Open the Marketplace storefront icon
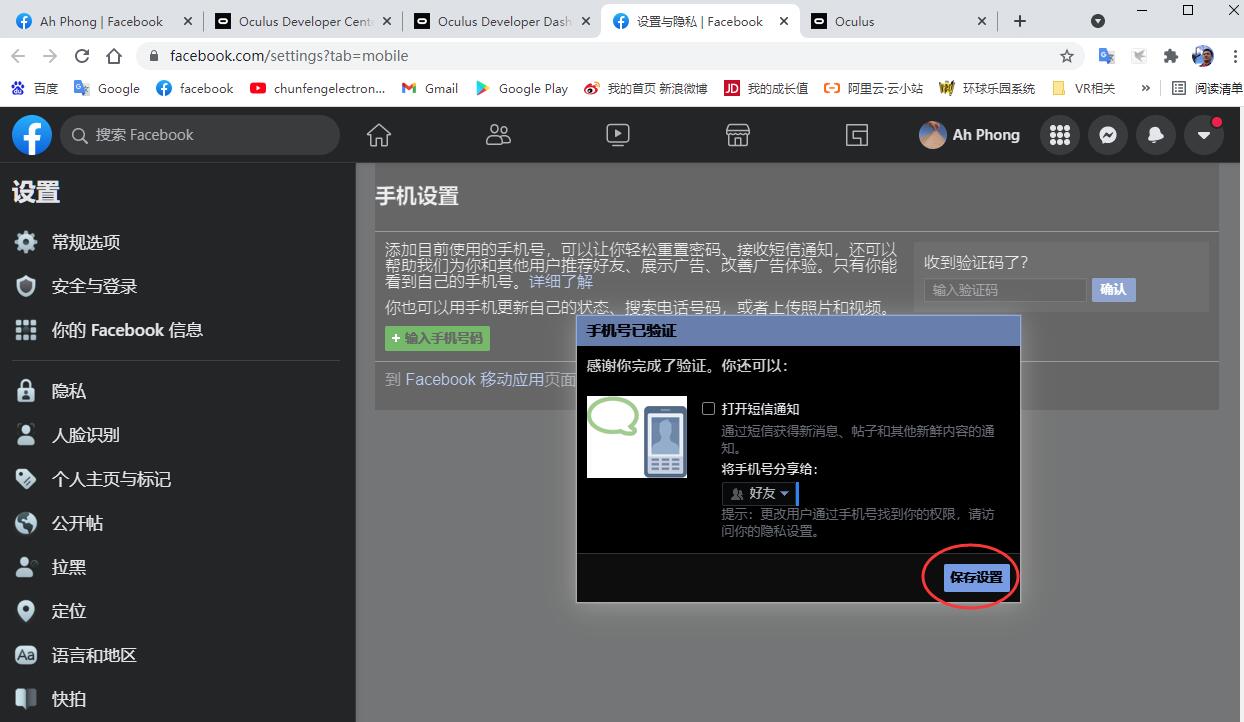Viewport: 1244px width, 722px height. [738, 135]
